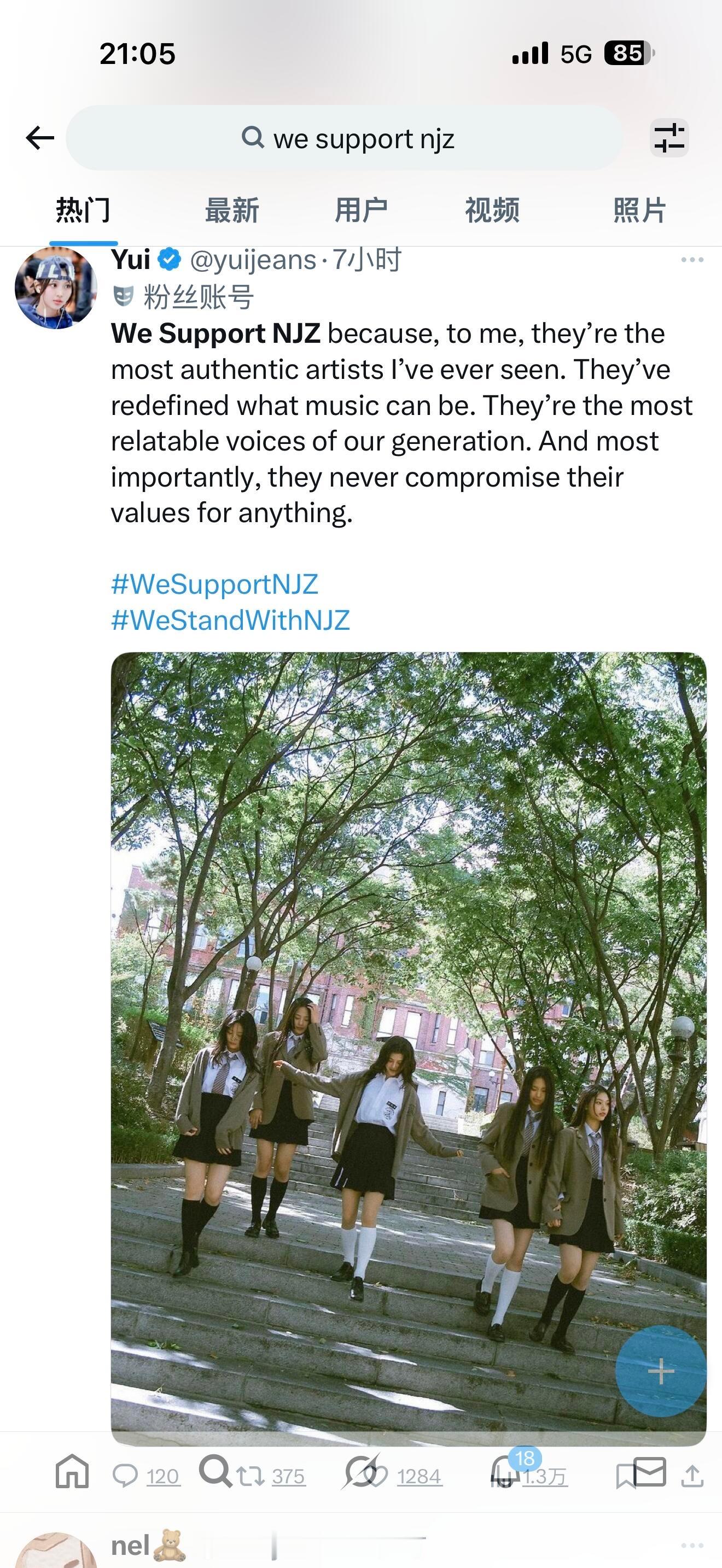The width and height of the screenshot is (722, 1568).
Task: Open the #WeSupportNJZ hashtag
Action: point(214,584)
